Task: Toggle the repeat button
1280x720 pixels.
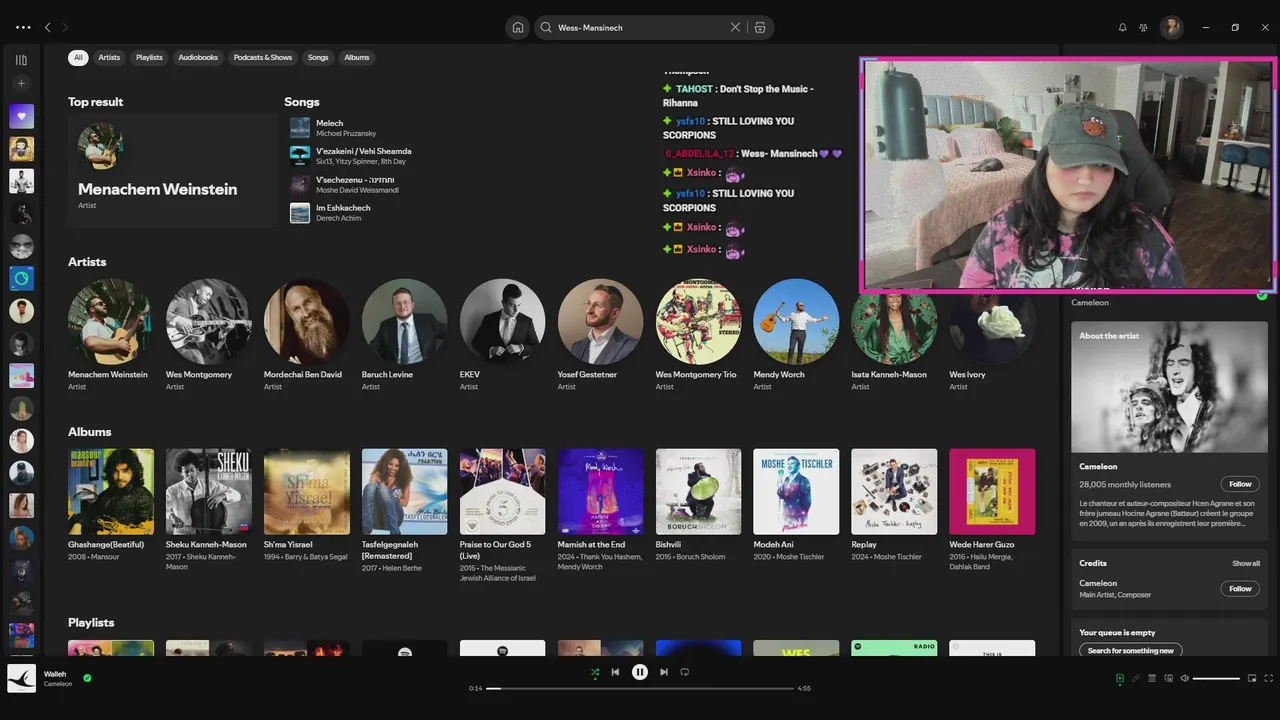Action: 685,672
